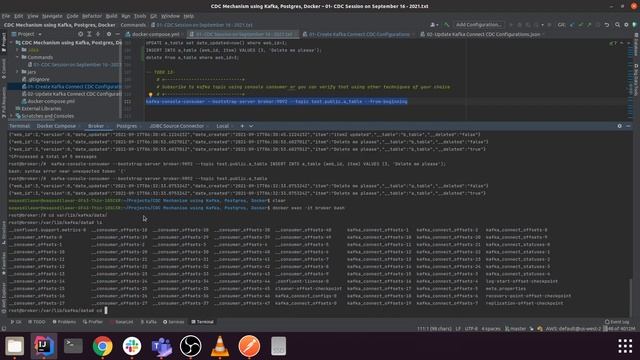
Task: Click the master git branch widget
Action: (x=516, y=329)
